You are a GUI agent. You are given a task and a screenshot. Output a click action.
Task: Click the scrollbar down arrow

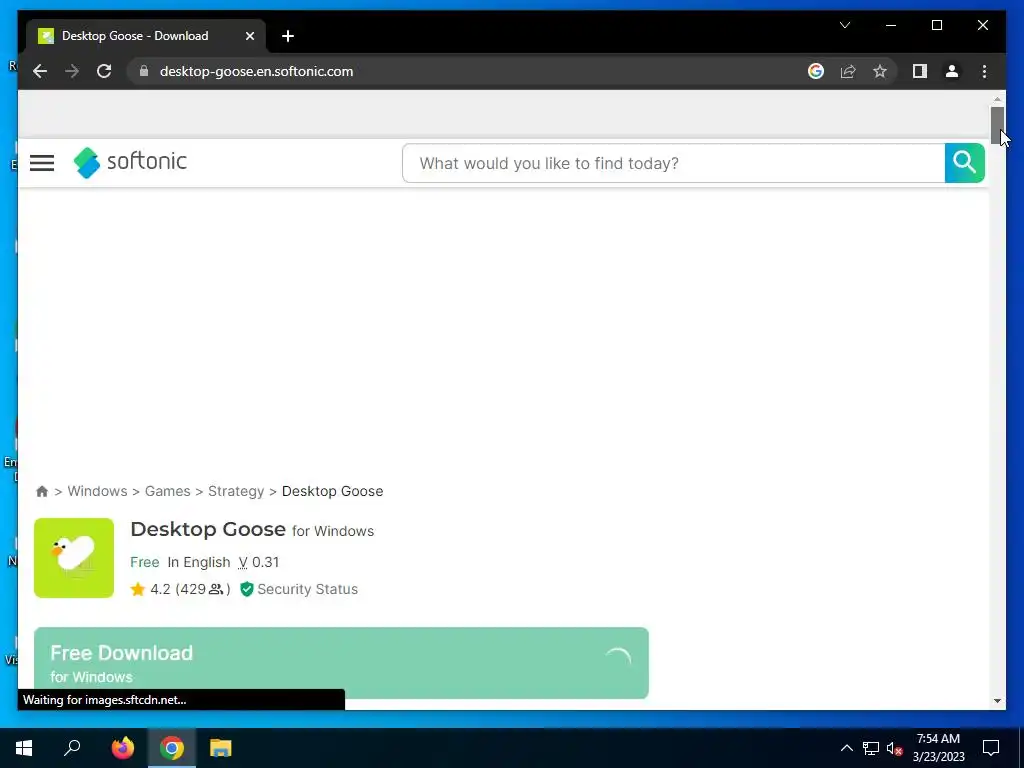tap(997, 701)
